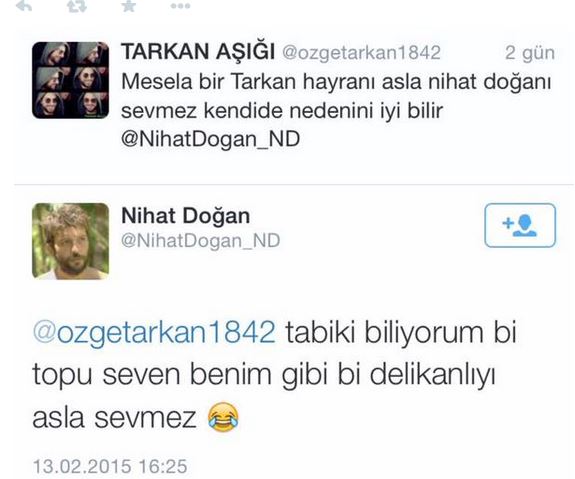This screenshot has width=575, height=479.
Task: Tap the 'asla sevmez' text in the reply
Action: [114, 417]
